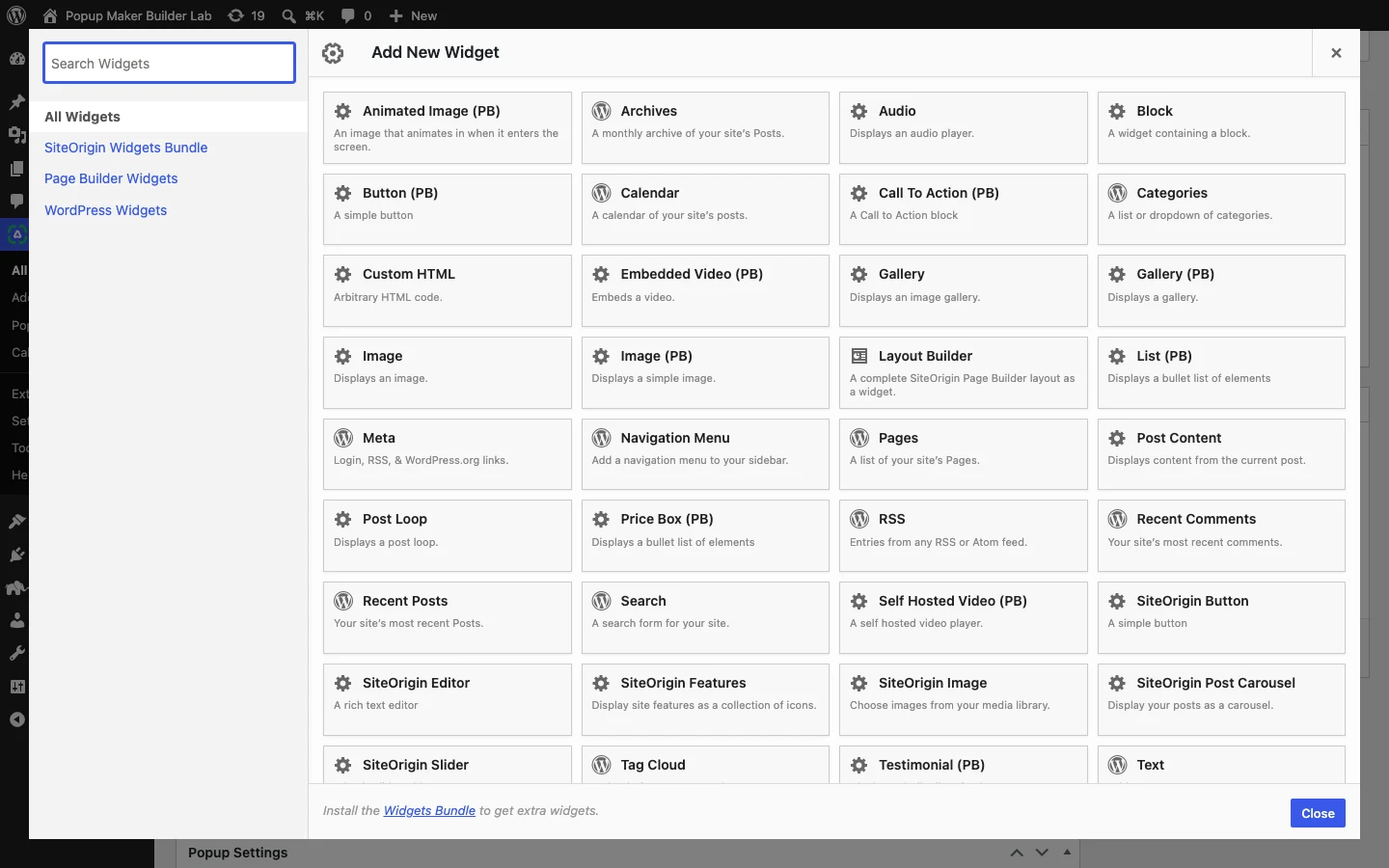
Task: Click the Layout Builder layout icon
Action: 858,356
